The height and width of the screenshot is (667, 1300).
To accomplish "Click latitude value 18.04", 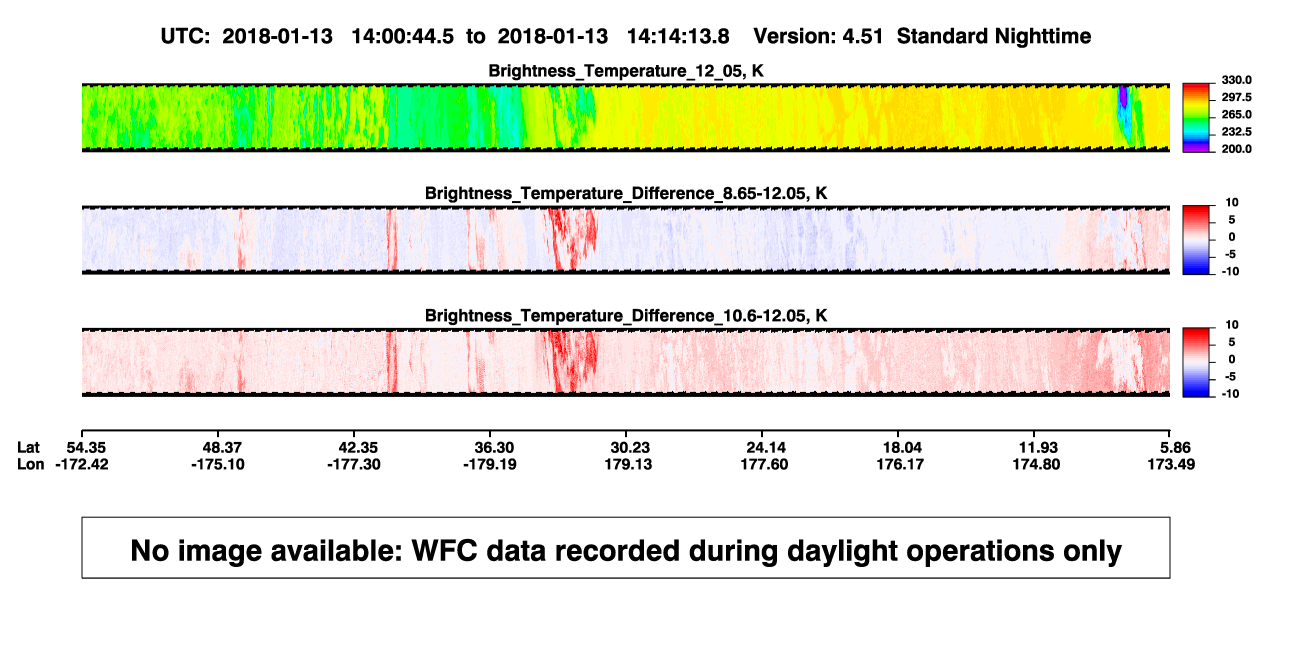I will tap(902, 447).
